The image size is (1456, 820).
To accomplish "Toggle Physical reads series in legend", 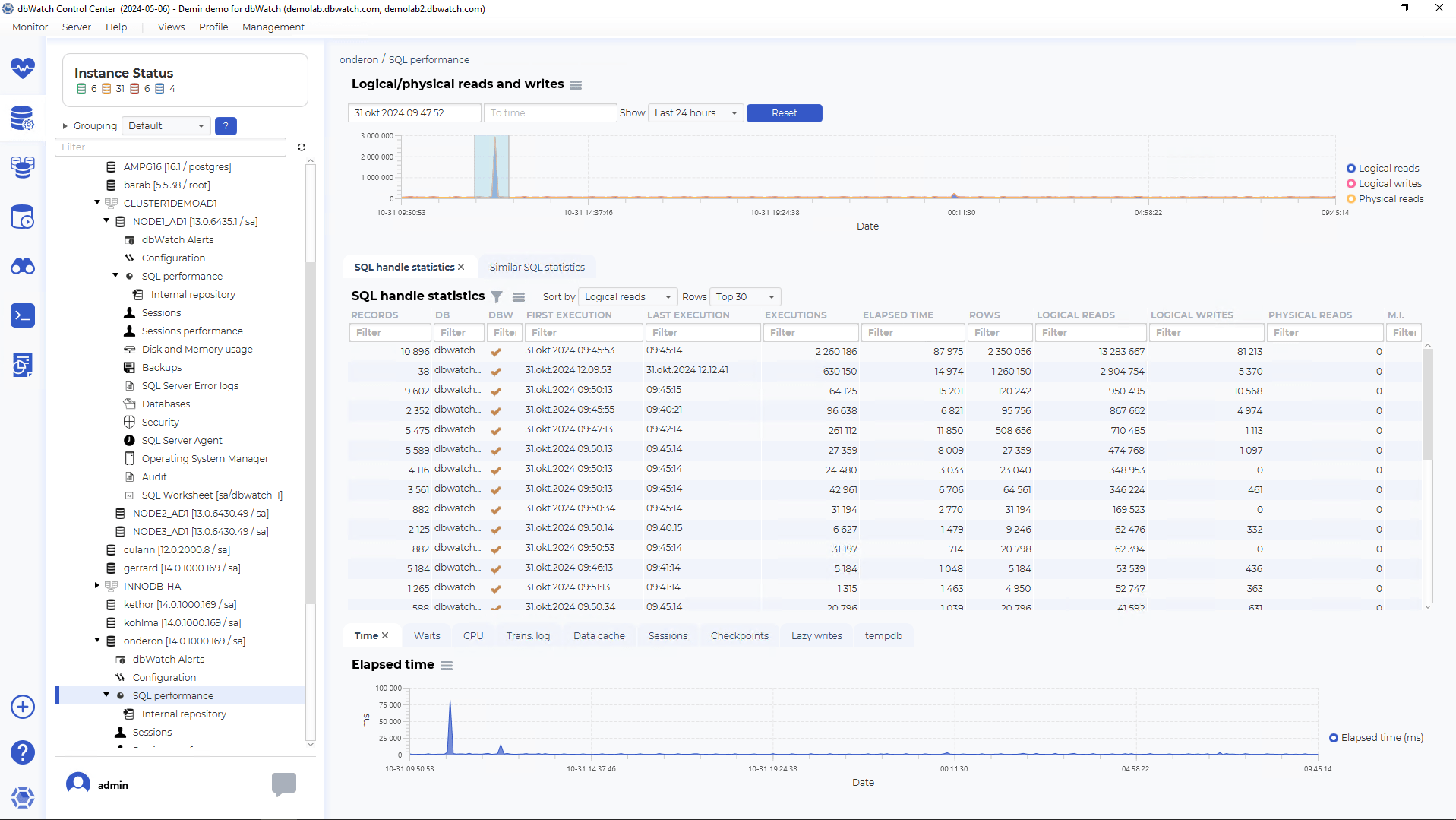I will pyautogui.click(x=1385, y=199).
